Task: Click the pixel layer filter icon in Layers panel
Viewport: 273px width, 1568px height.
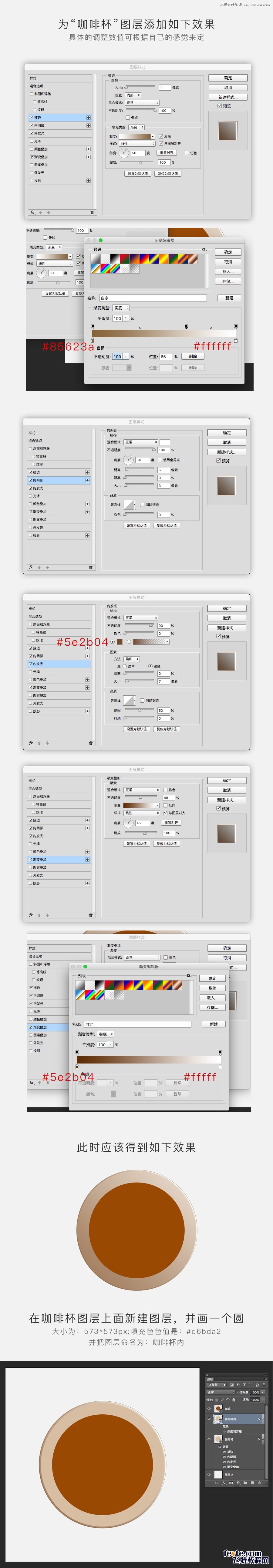Action: 232,1385
